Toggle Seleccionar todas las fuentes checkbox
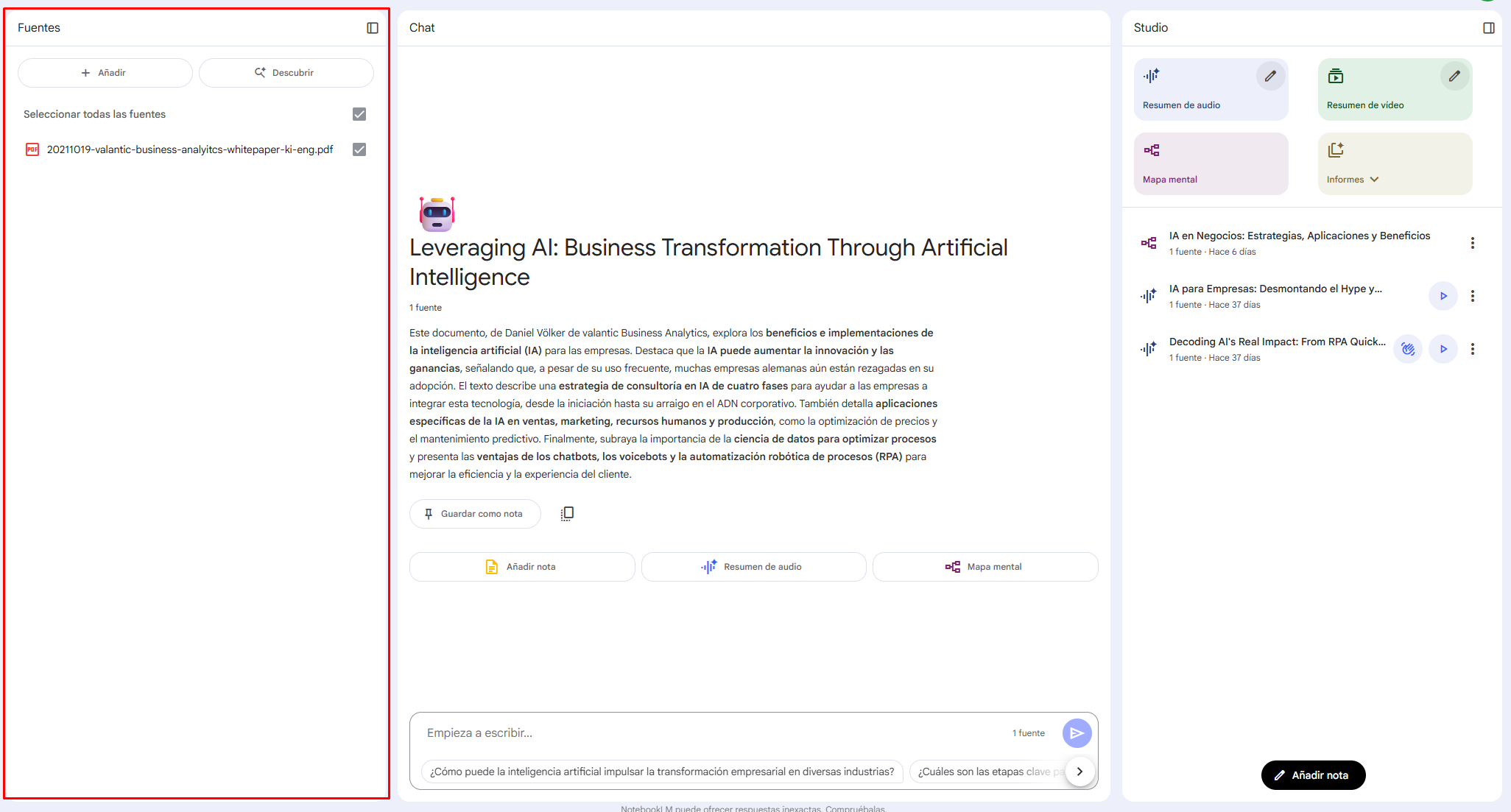Image resolution: width=1511 pixels, height=812 pixels. tap(359, 114)
